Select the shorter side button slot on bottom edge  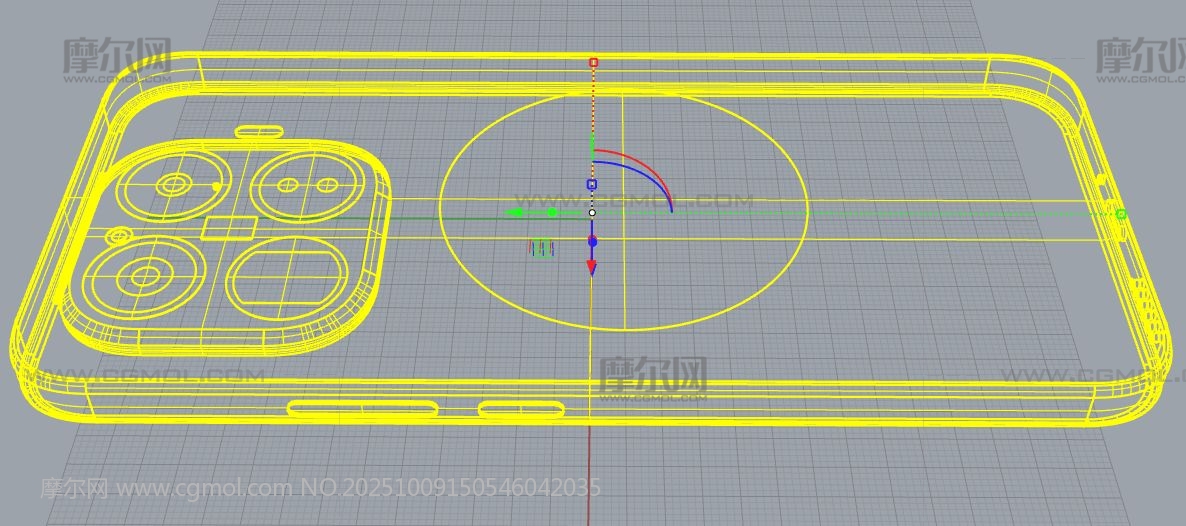click(521, 409)
